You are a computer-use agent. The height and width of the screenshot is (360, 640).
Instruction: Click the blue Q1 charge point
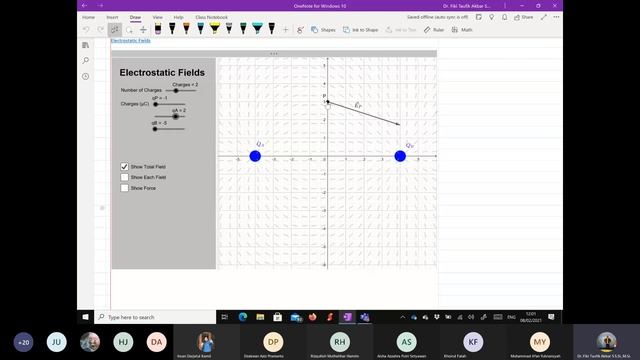click(255, 156)
